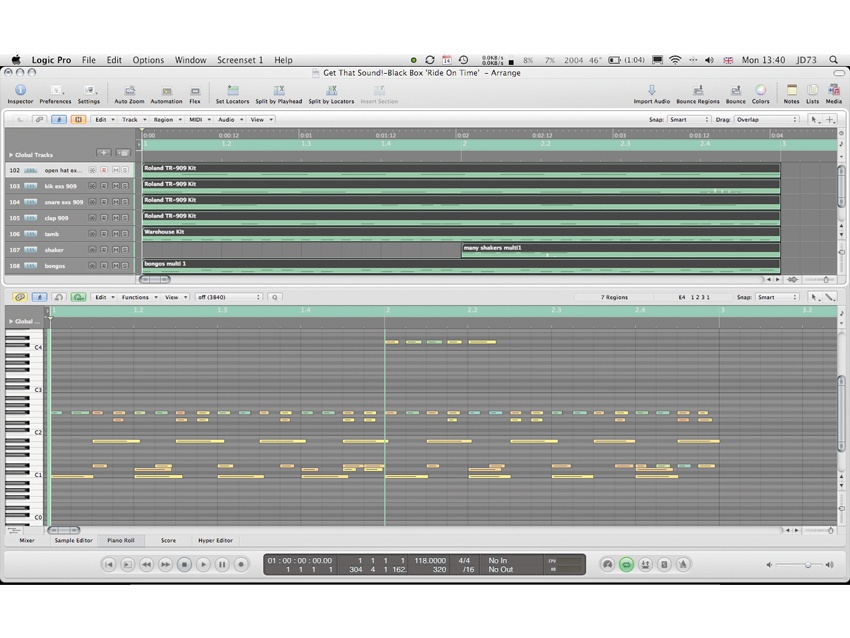Image resolution: width=850 pixels, height=638 pixels.
Task: Select the Warehouse Kit region
Action: [461, 234]
